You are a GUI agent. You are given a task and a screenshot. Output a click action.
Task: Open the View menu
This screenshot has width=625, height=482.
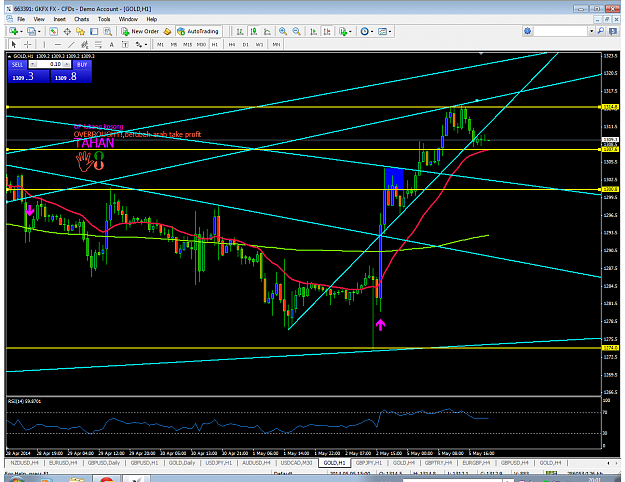coord(39,19)
